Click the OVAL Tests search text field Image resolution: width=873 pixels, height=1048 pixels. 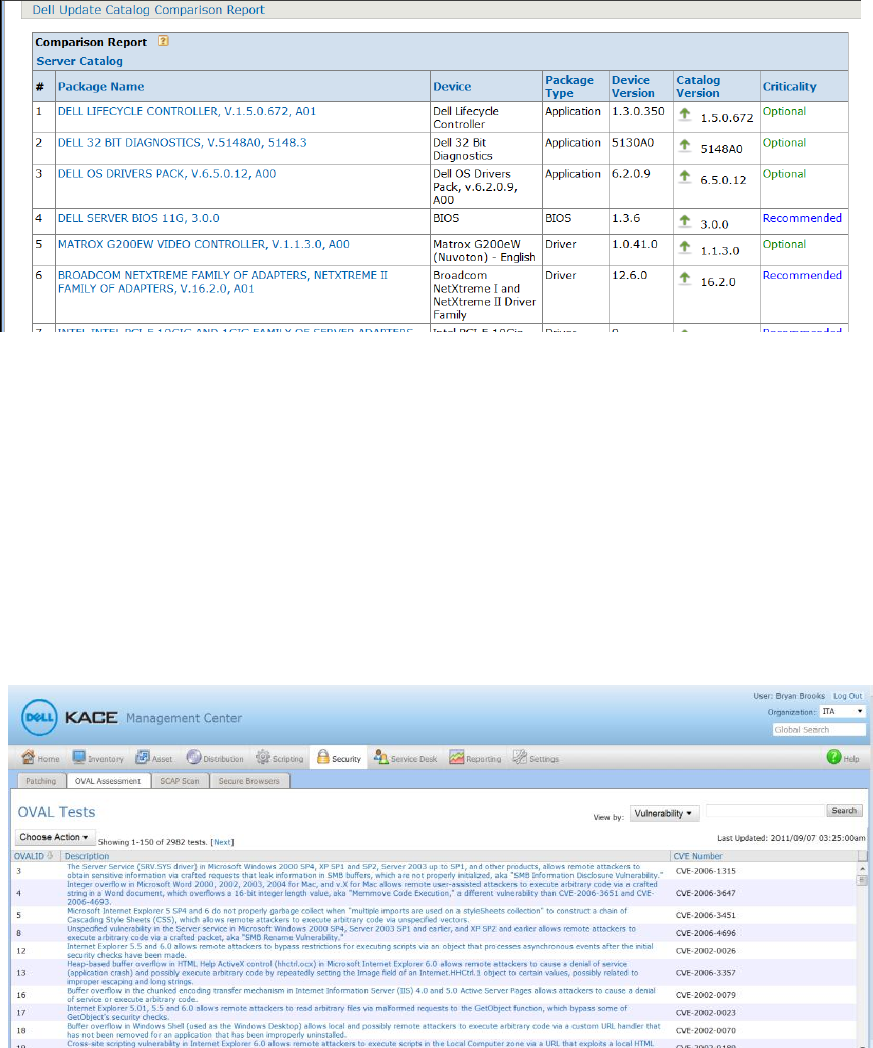[x=766, y=811]
